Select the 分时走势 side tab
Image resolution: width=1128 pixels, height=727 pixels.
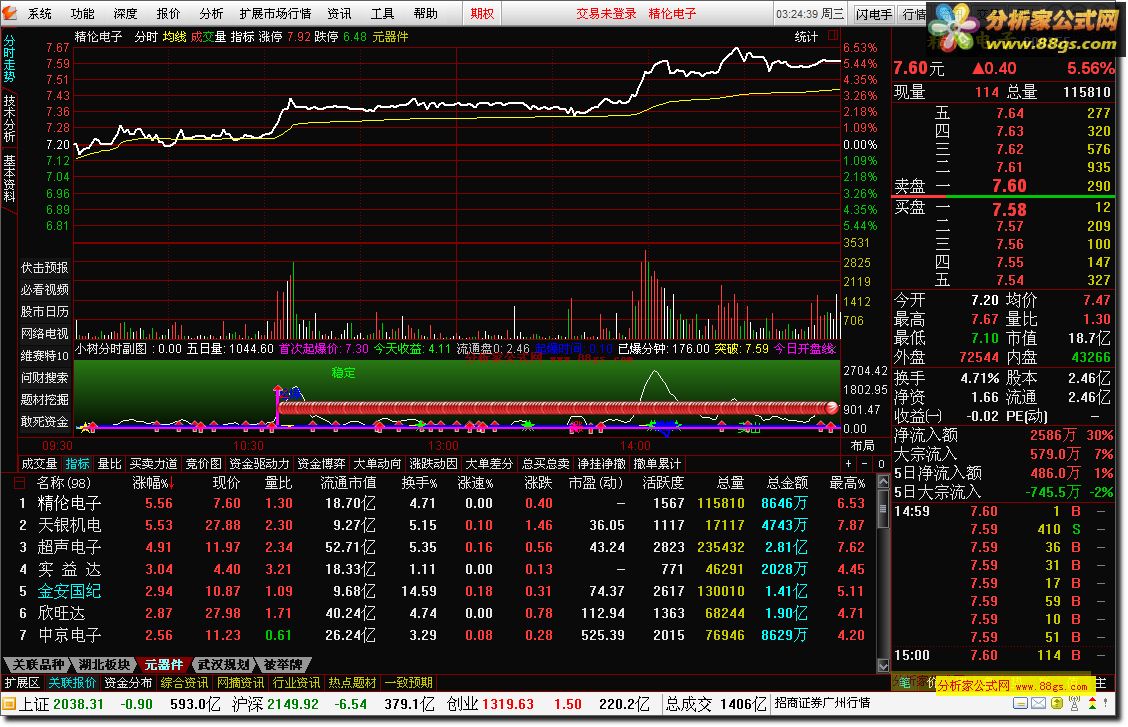coord(9,59)
